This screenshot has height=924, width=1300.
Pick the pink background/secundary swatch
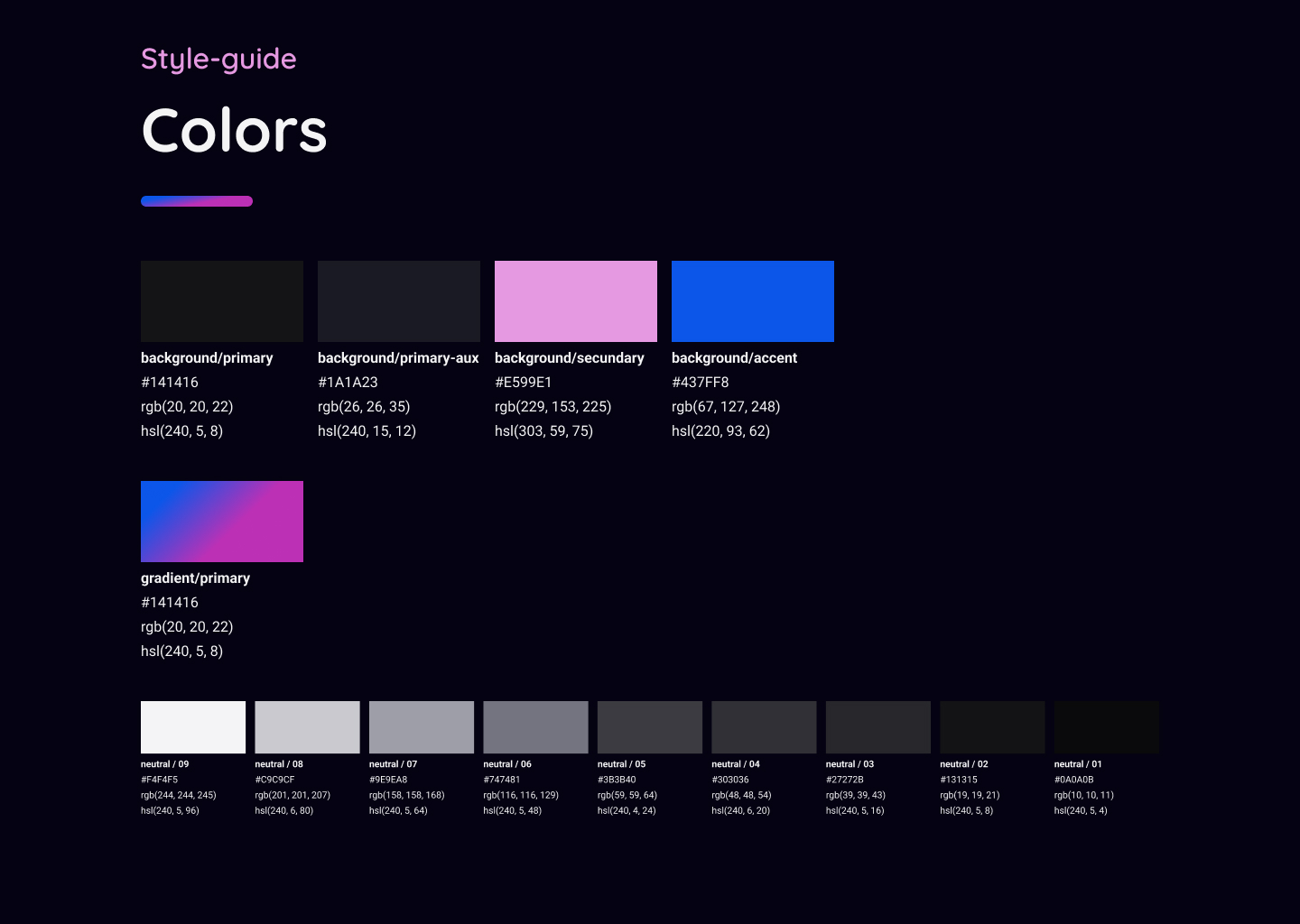coord(576,301)
